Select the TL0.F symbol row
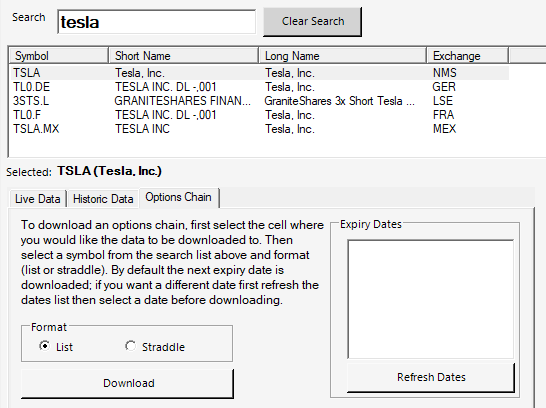The image size is (546, 408). [259, 115]
